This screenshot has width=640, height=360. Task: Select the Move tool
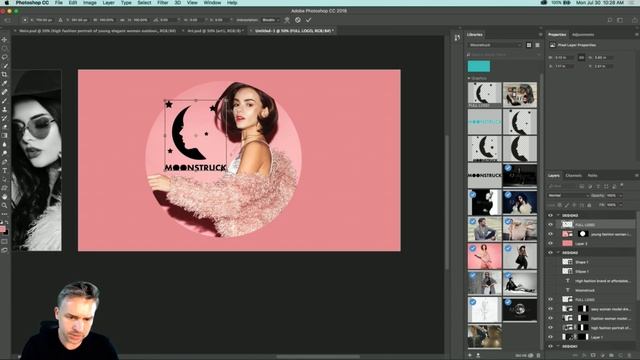point(4,40)
